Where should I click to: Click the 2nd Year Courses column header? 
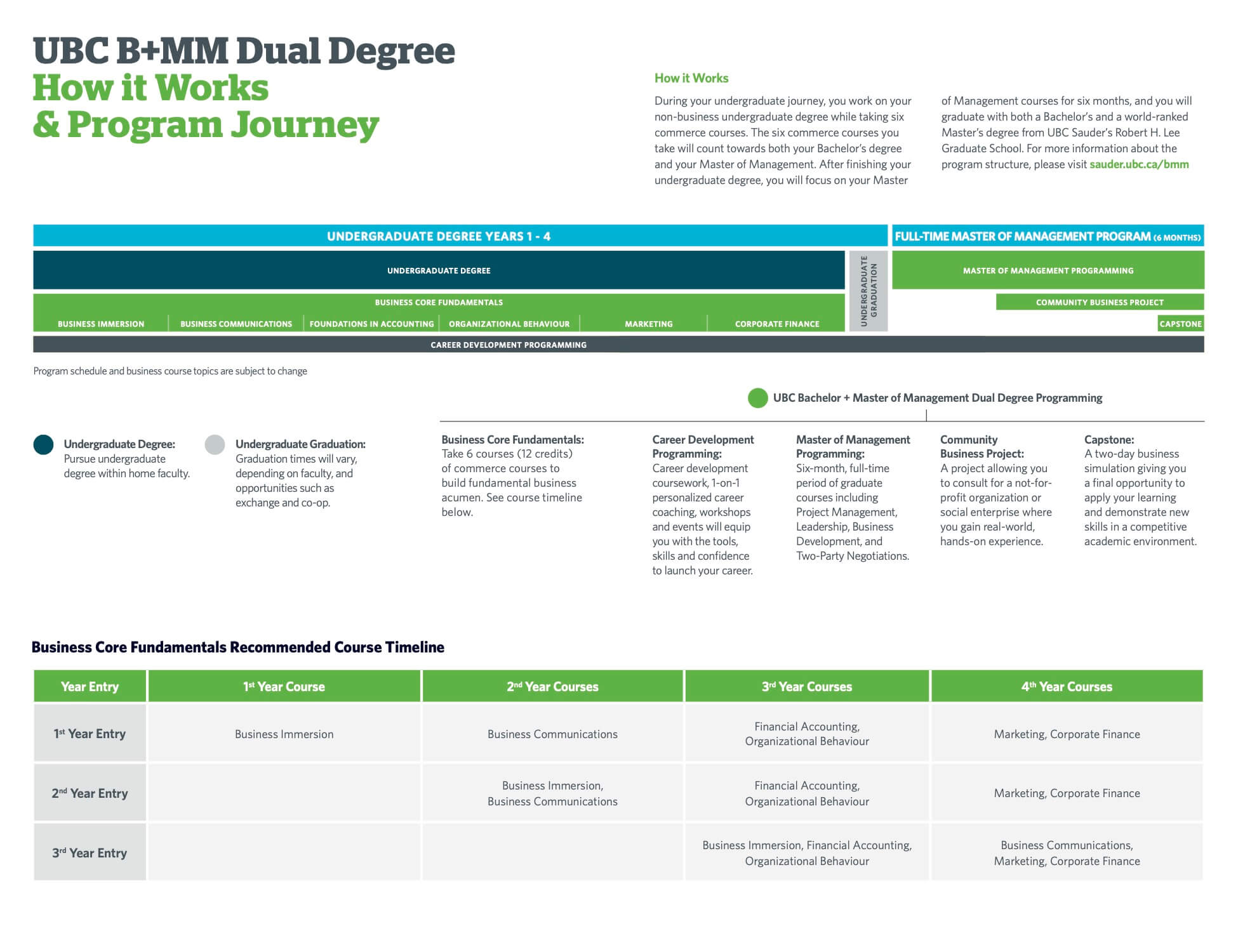(552, 686)
